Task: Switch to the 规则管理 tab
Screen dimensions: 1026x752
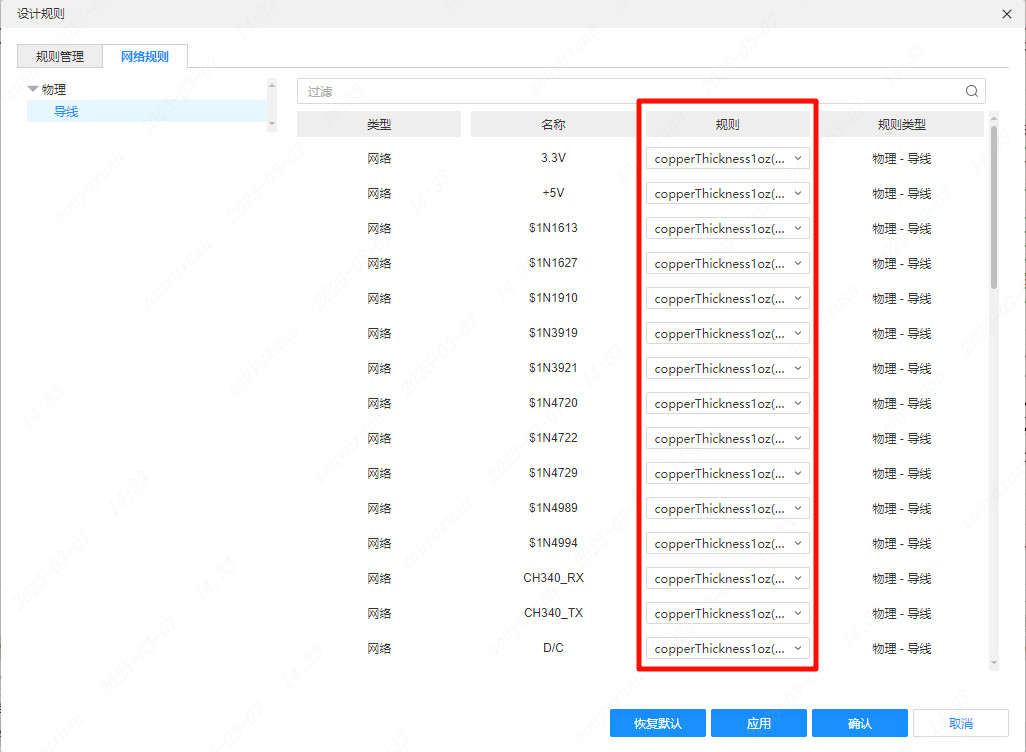Action: pos(60,57)
